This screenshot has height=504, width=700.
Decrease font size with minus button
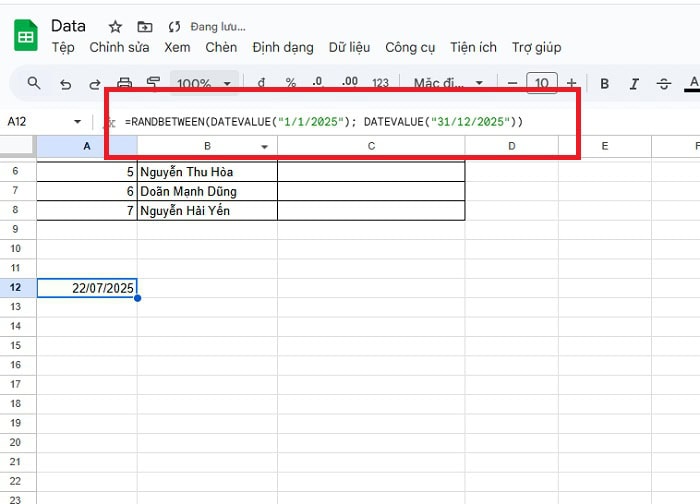tap(512, 83)
